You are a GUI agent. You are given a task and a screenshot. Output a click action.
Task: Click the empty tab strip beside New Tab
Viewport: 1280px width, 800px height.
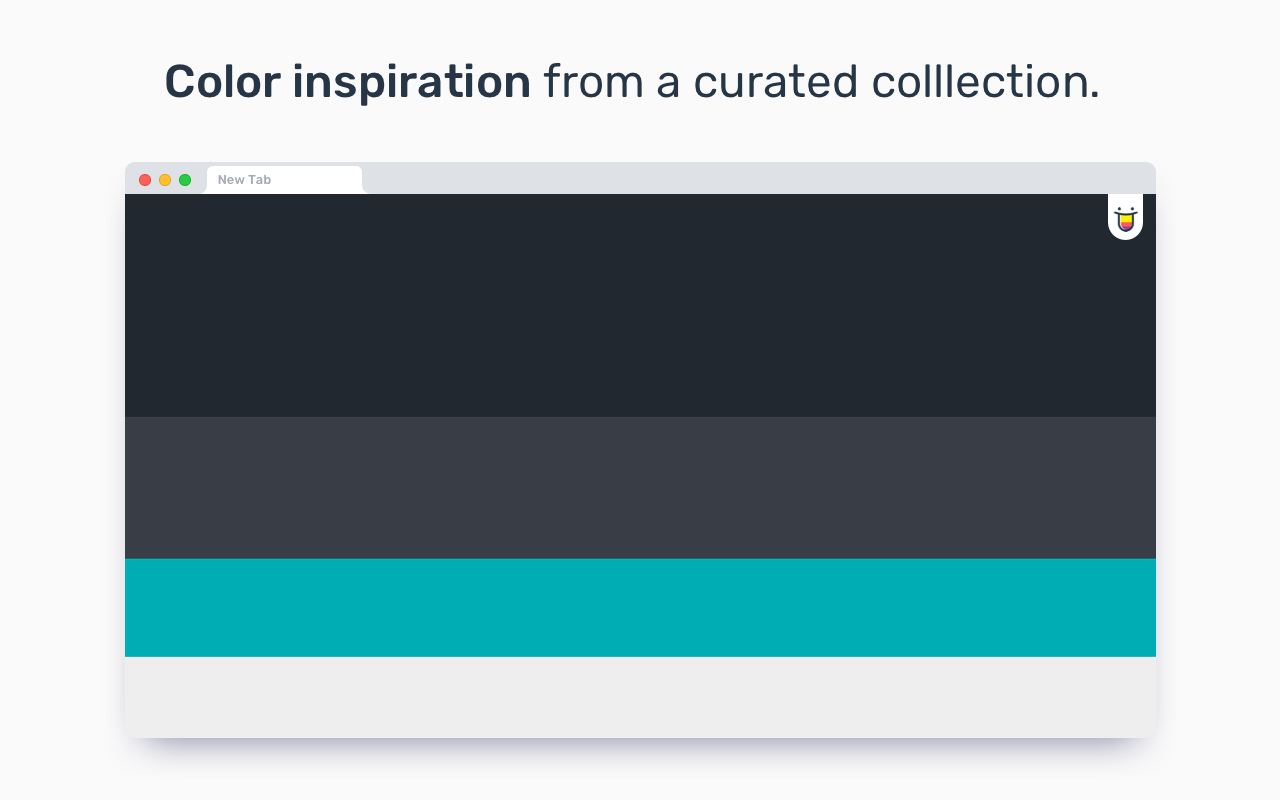click(x=760, y=178)
